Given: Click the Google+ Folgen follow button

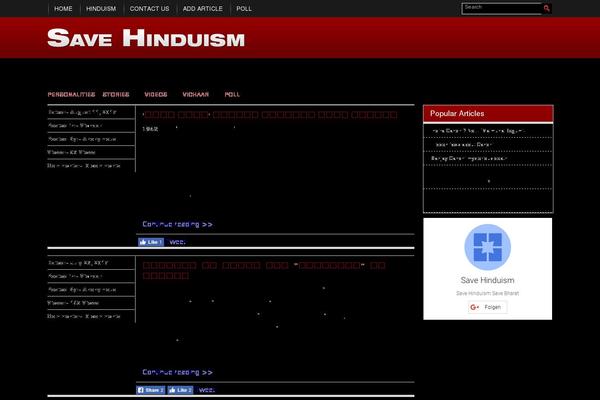Looking at the screenshot, I should (488, 307).
